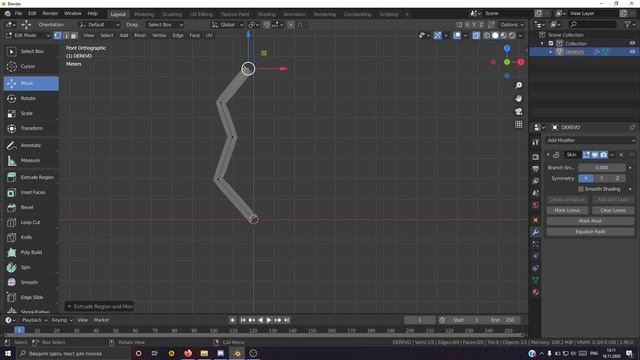640x360 pixels.
Task: Click the Mark Loose button
Action: tap(567, 210)
